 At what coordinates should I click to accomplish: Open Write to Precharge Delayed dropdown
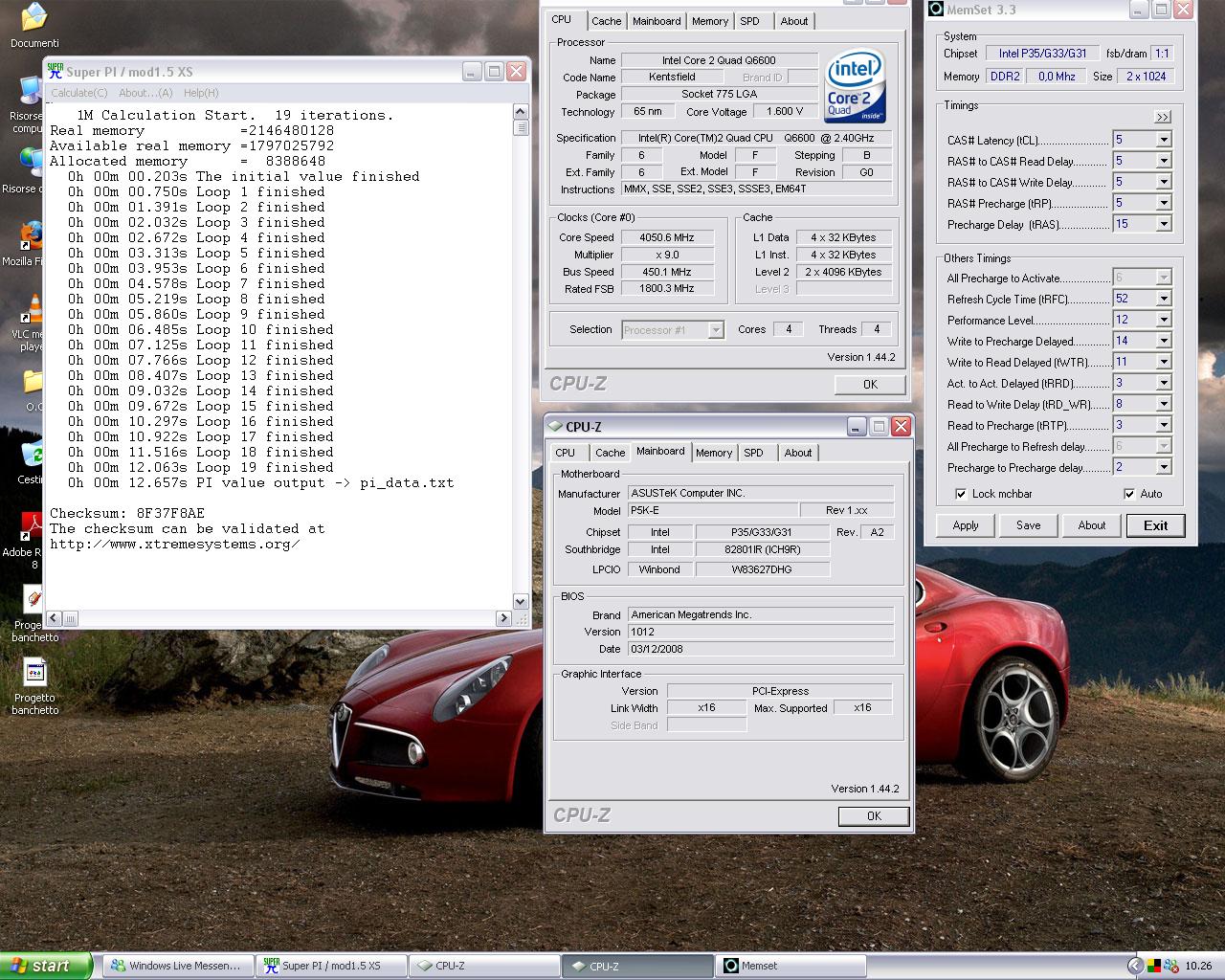click(x=1164, y=341)
